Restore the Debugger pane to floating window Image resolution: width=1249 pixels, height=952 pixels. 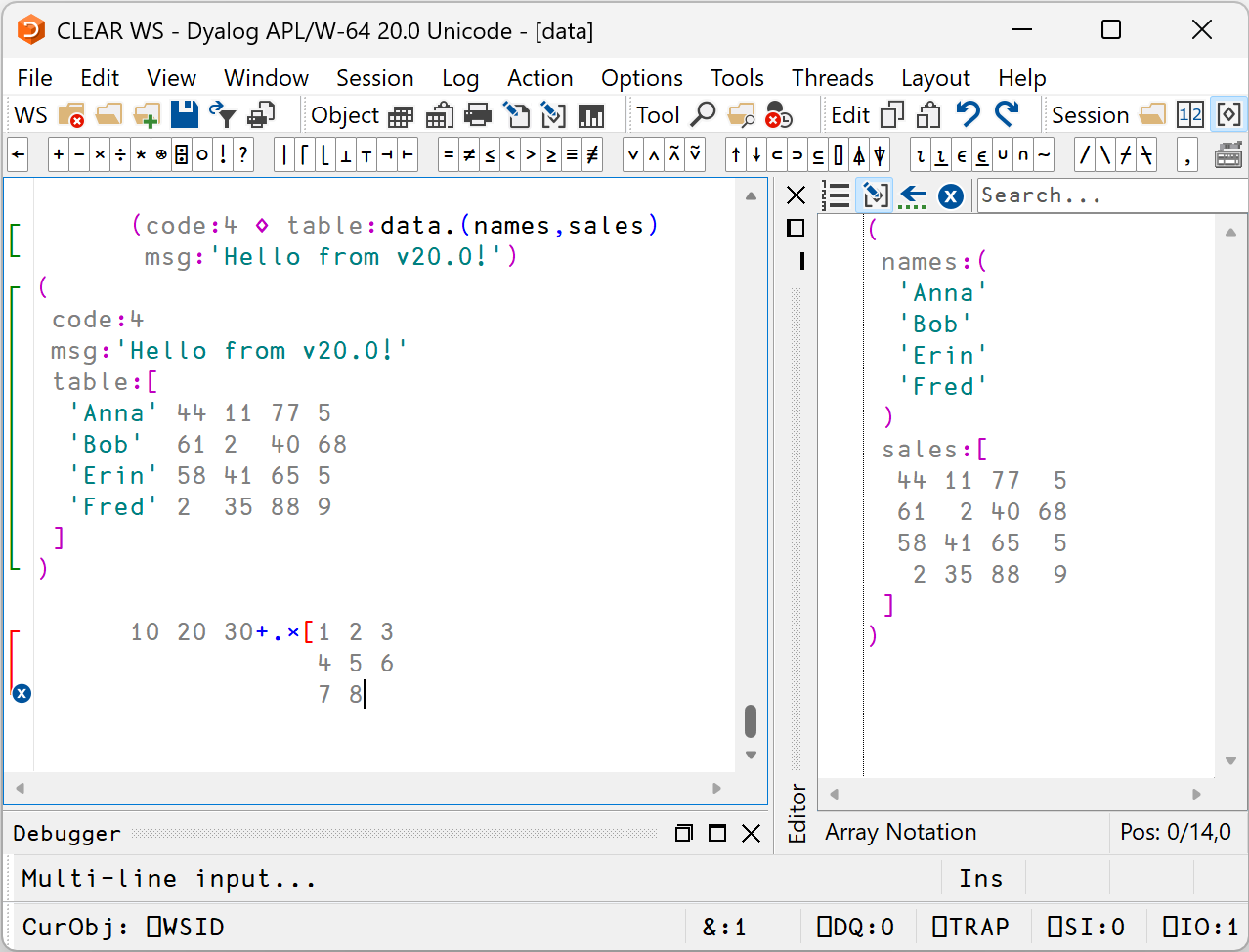click(x=684, y=833)
